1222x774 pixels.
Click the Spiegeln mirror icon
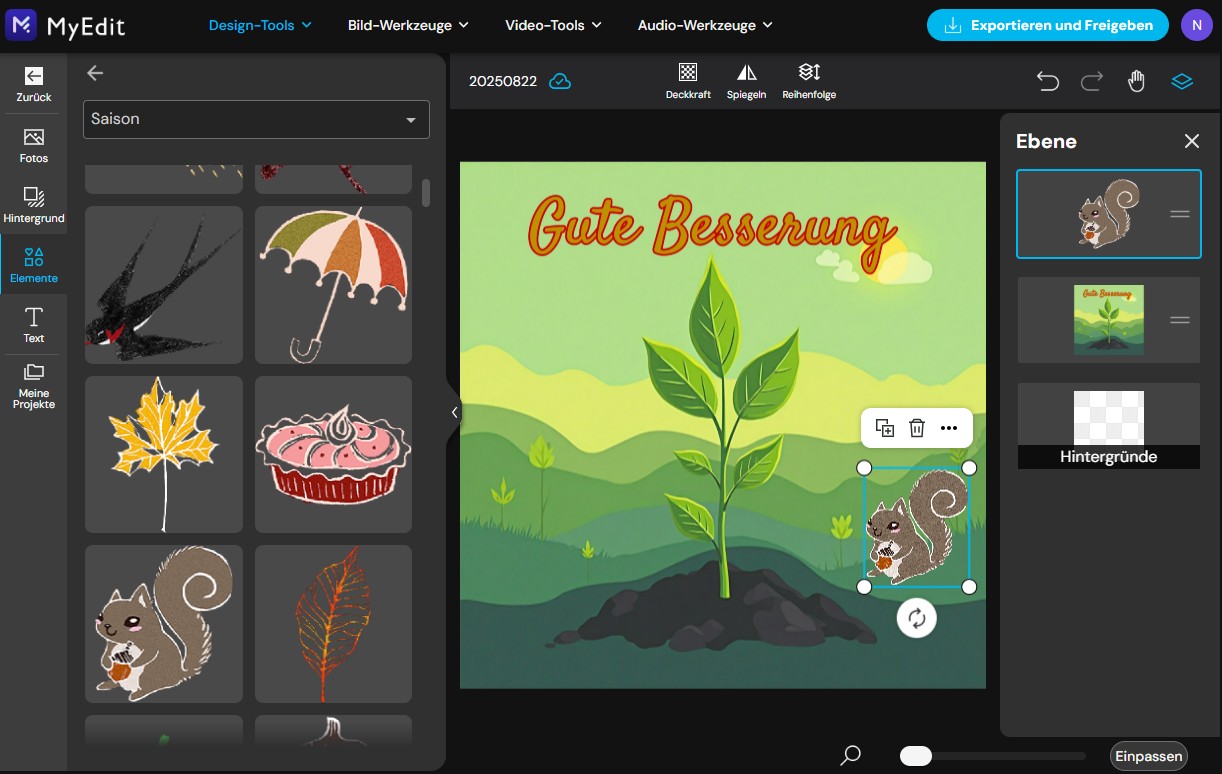746,80
